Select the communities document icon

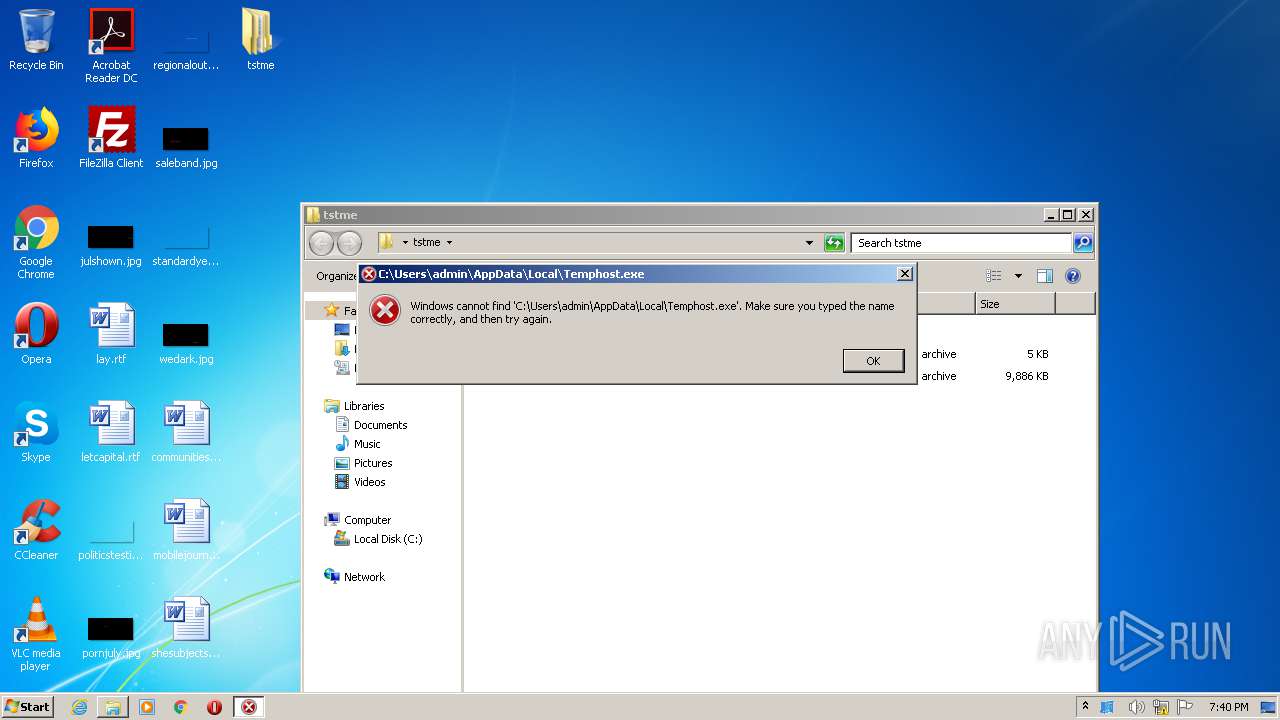pos(186,432)
